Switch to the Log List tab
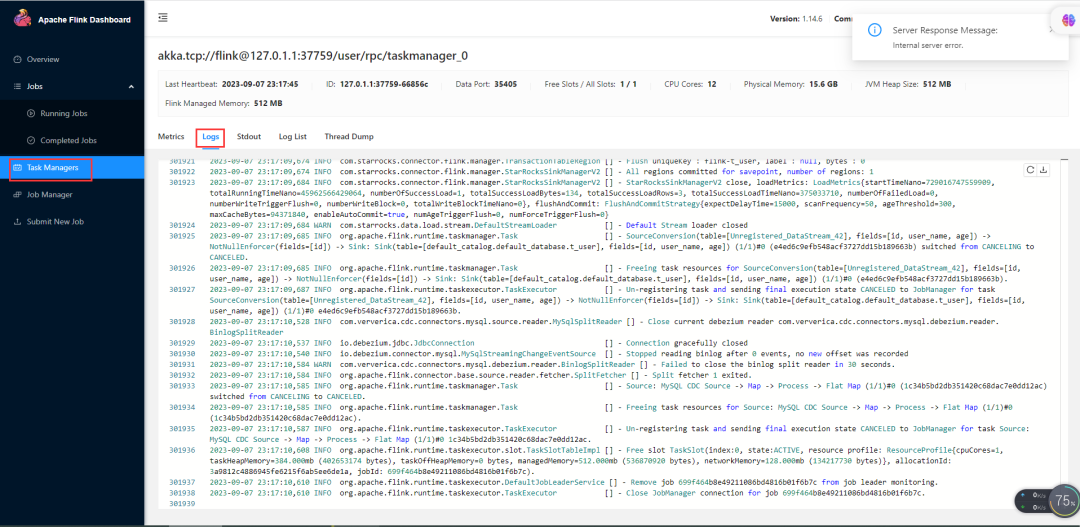The height and width of the screenshot is (527, 1080). 293,136
